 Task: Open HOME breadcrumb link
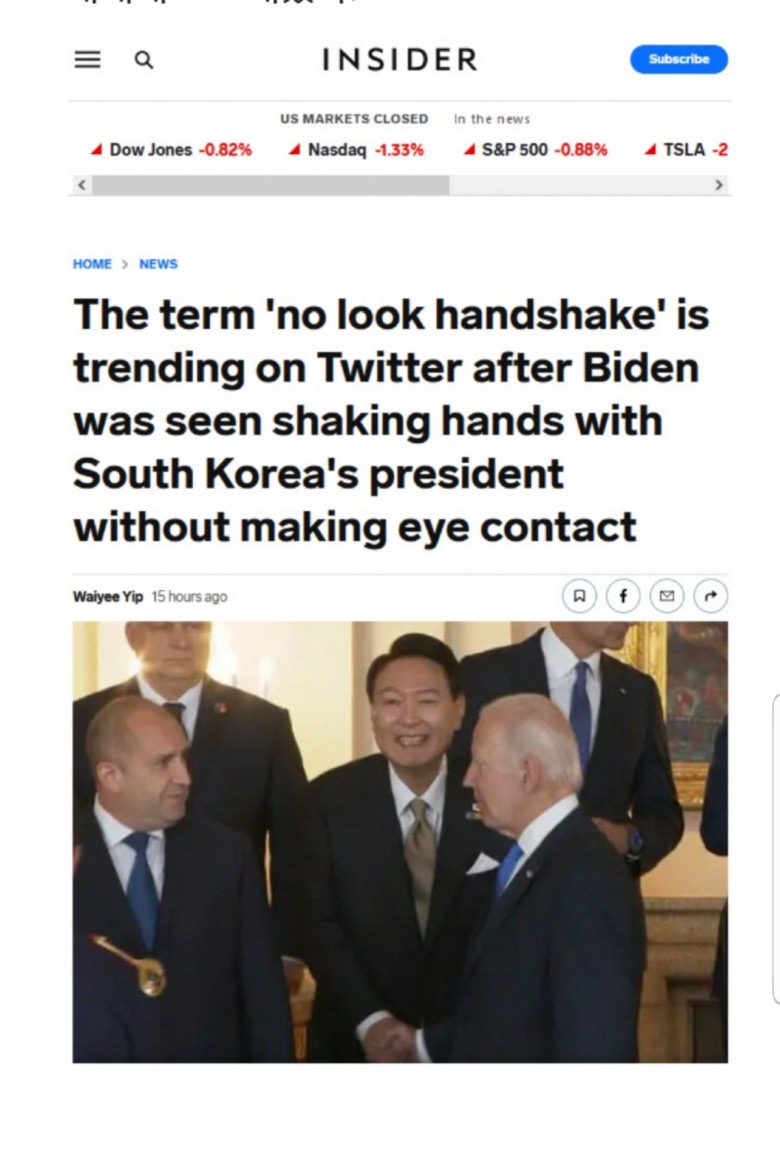92,264
